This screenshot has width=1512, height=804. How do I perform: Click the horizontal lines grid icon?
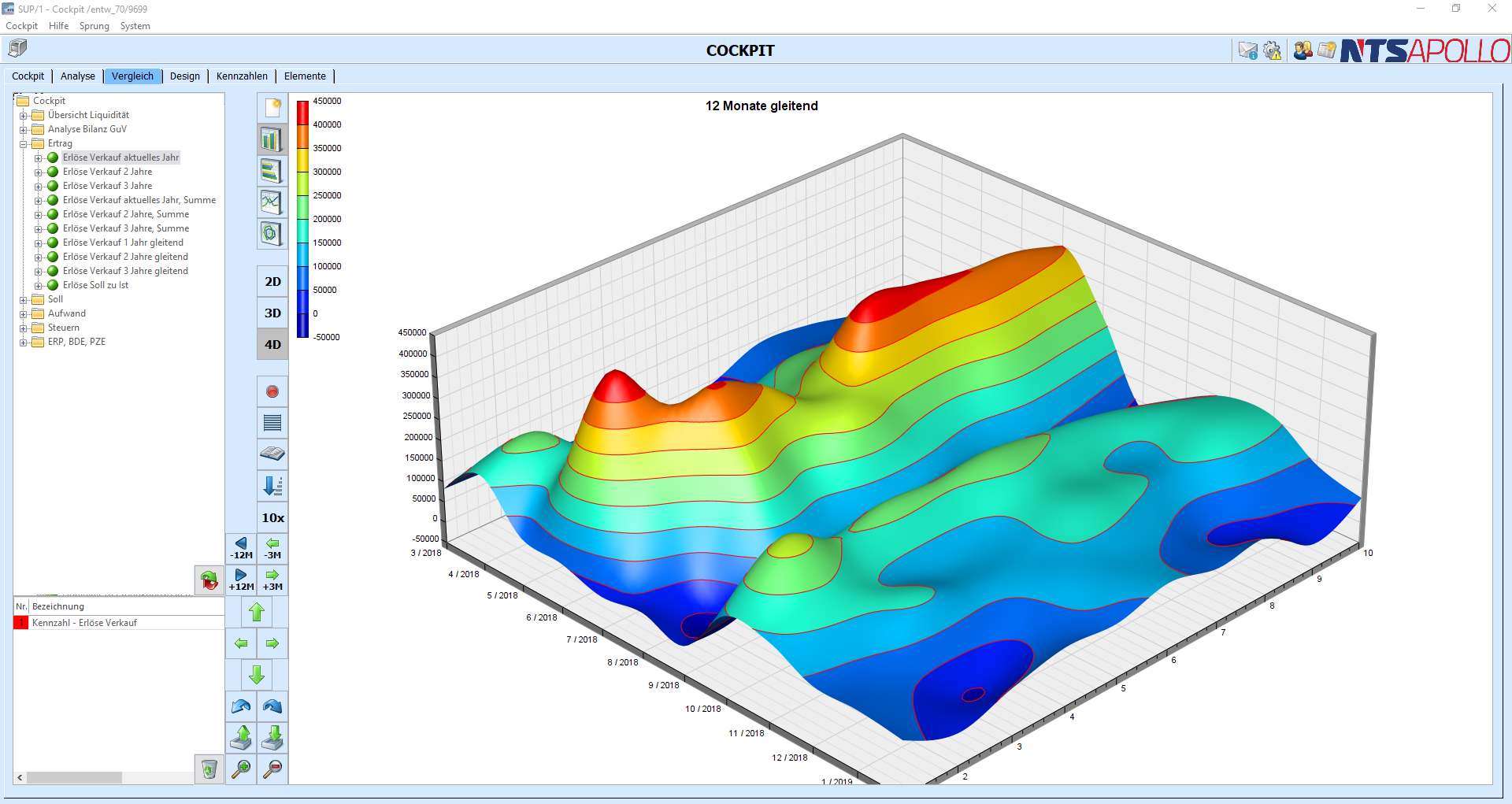(x=272, y=423)
